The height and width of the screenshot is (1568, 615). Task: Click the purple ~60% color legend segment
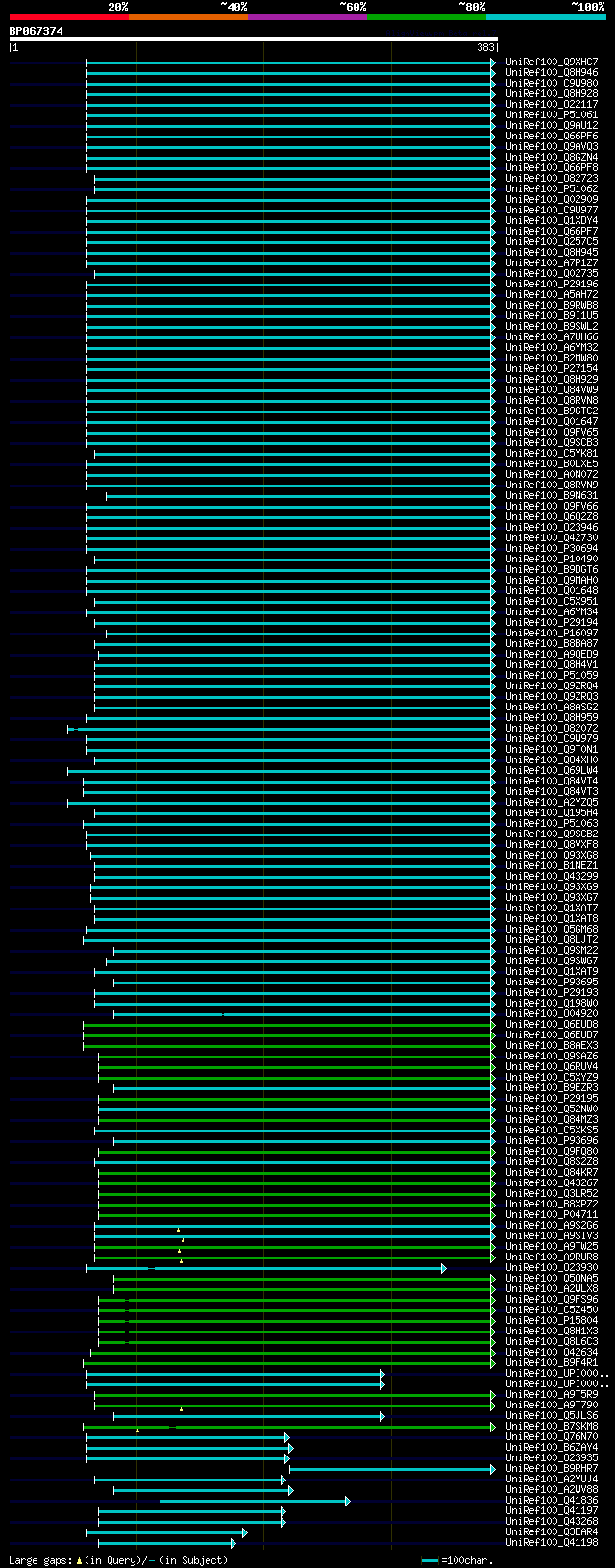point(307,17)
